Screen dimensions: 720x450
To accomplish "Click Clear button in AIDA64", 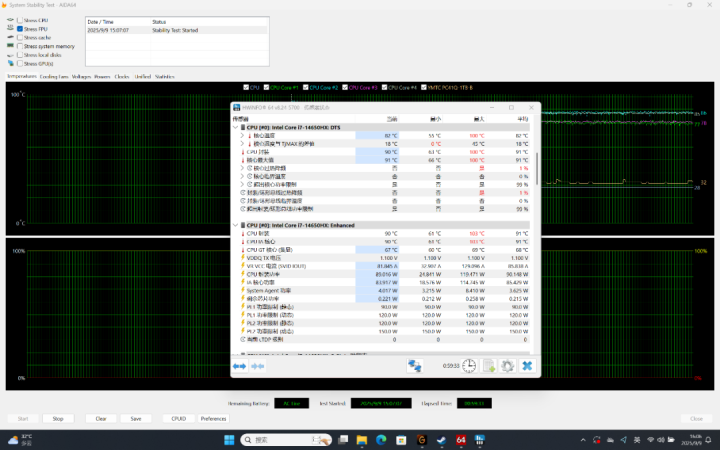I will pyautogui.click(x=101, y=419).
